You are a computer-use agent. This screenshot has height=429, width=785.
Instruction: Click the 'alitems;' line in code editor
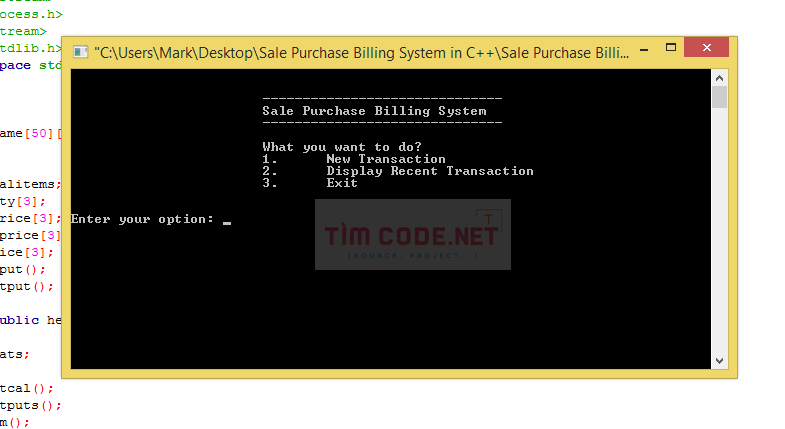click(x=31, y=184)
